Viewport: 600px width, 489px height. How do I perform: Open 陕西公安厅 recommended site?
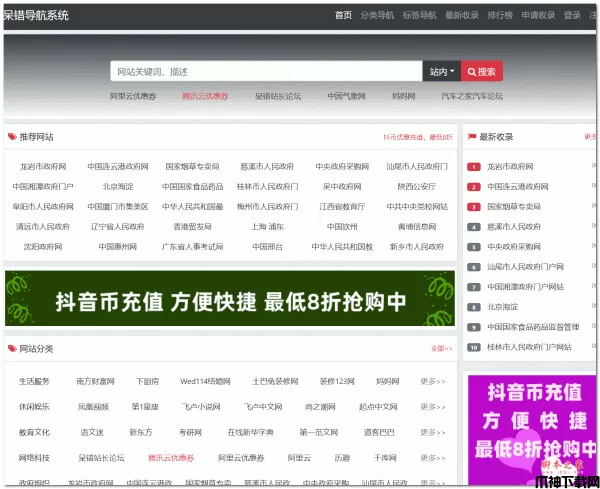417,186
